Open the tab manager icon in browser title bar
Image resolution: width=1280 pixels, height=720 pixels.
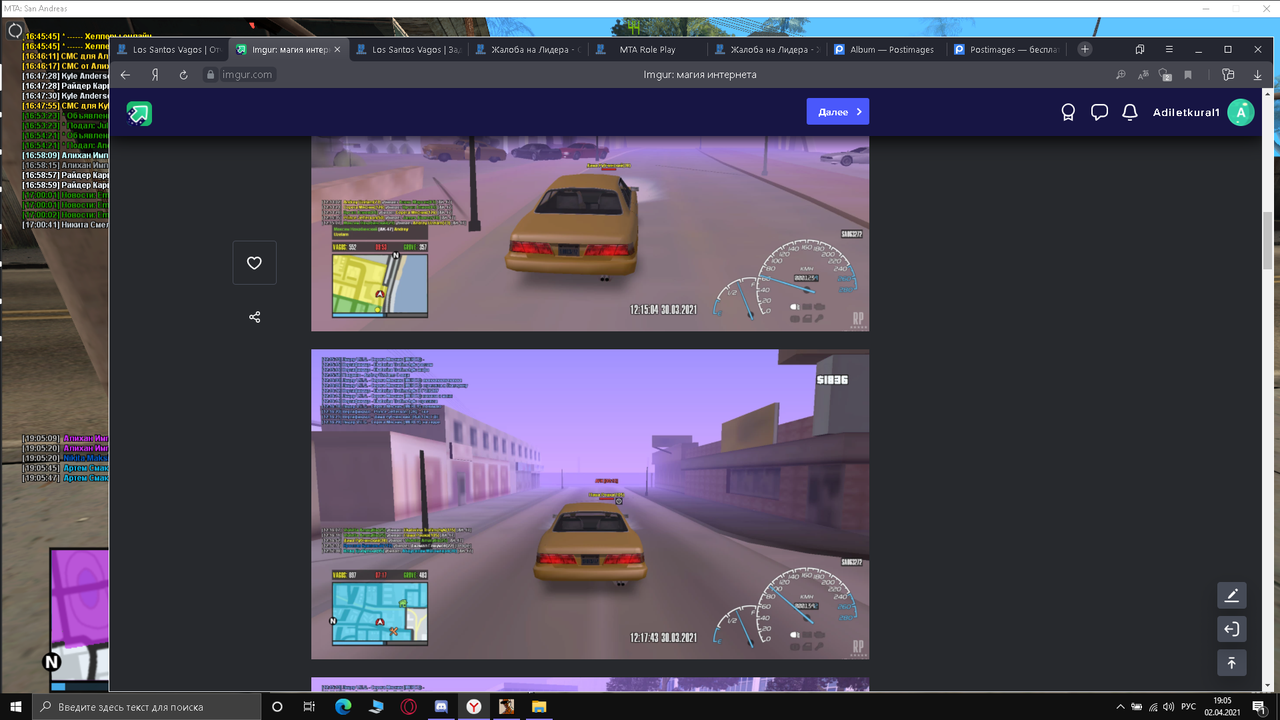pyautogui.click(x=1139, y=49)
